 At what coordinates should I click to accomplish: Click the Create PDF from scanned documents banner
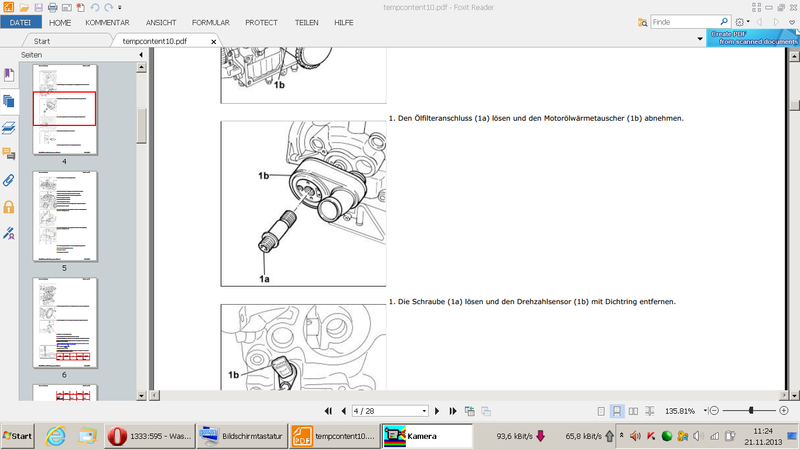click(753, 37)
